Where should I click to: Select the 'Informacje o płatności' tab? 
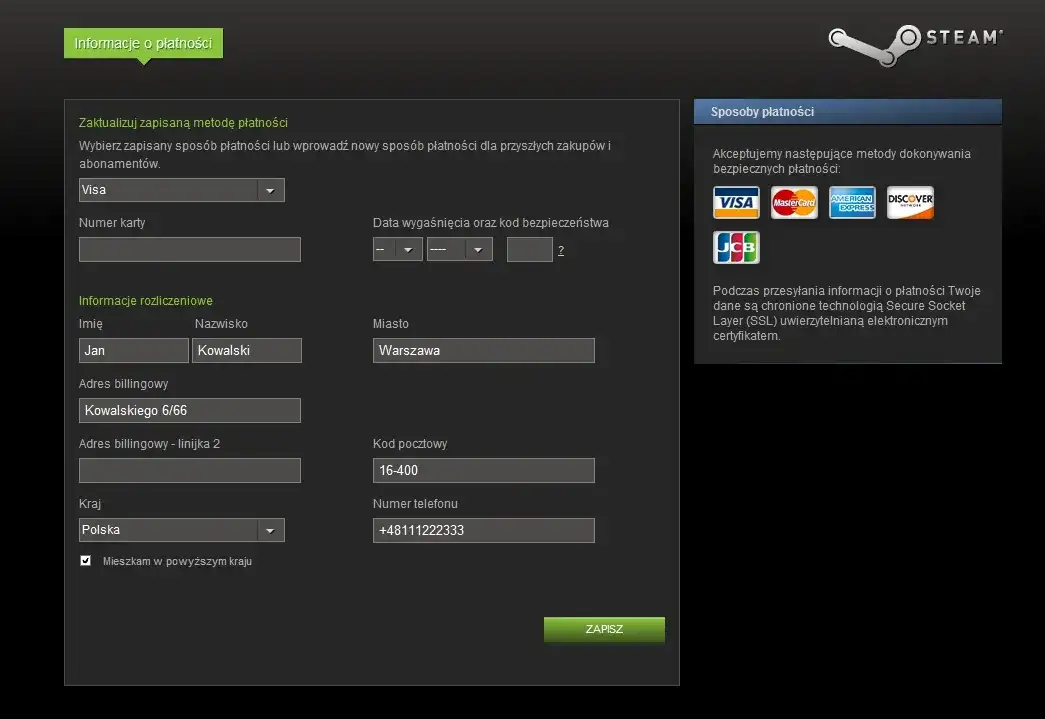tap(142, 44)
